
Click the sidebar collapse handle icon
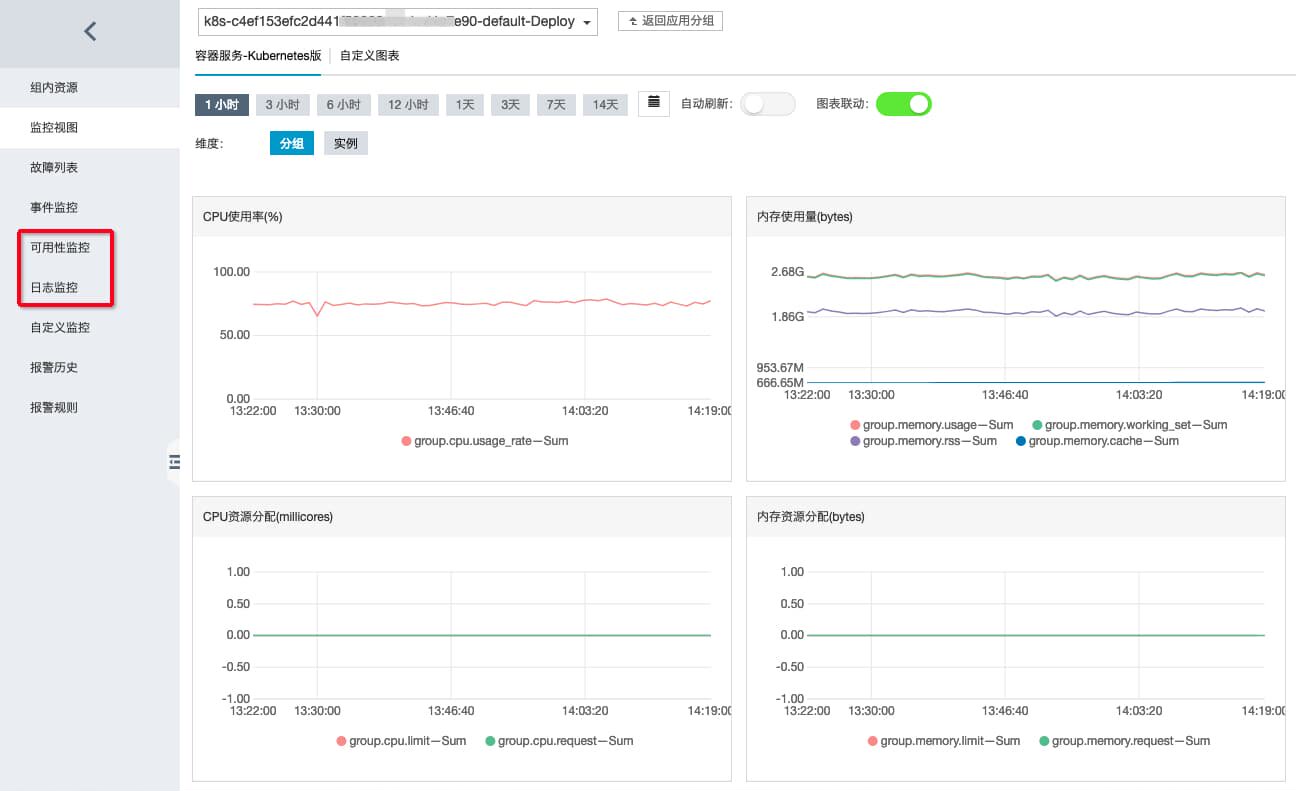tap(174, 461)
